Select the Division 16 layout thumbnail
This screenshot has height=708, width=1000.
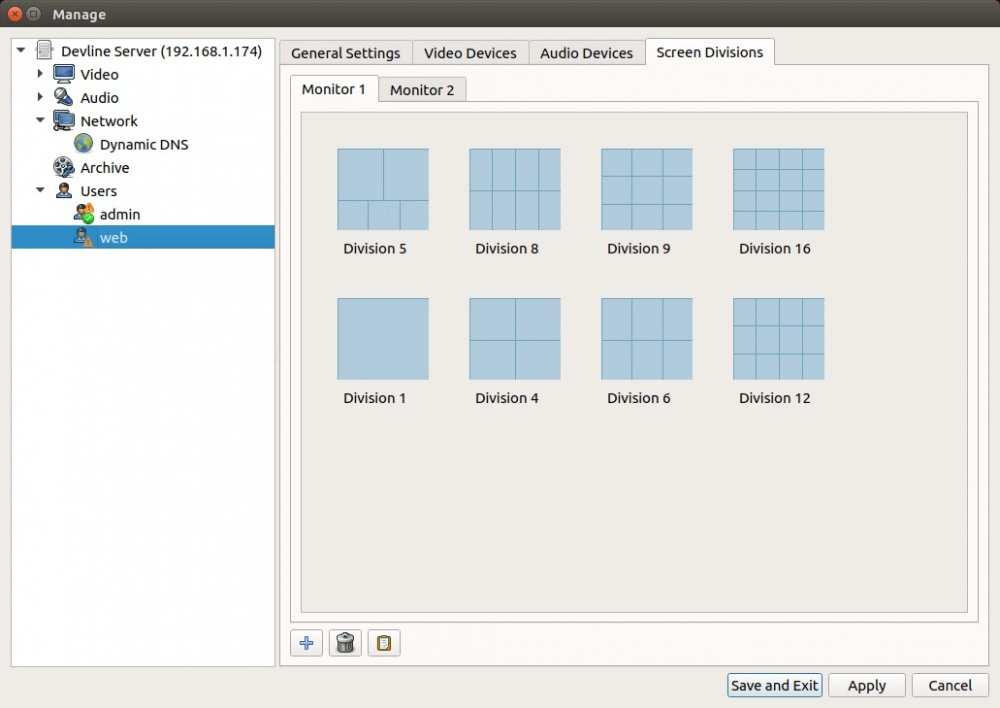[x=779, y=189]
